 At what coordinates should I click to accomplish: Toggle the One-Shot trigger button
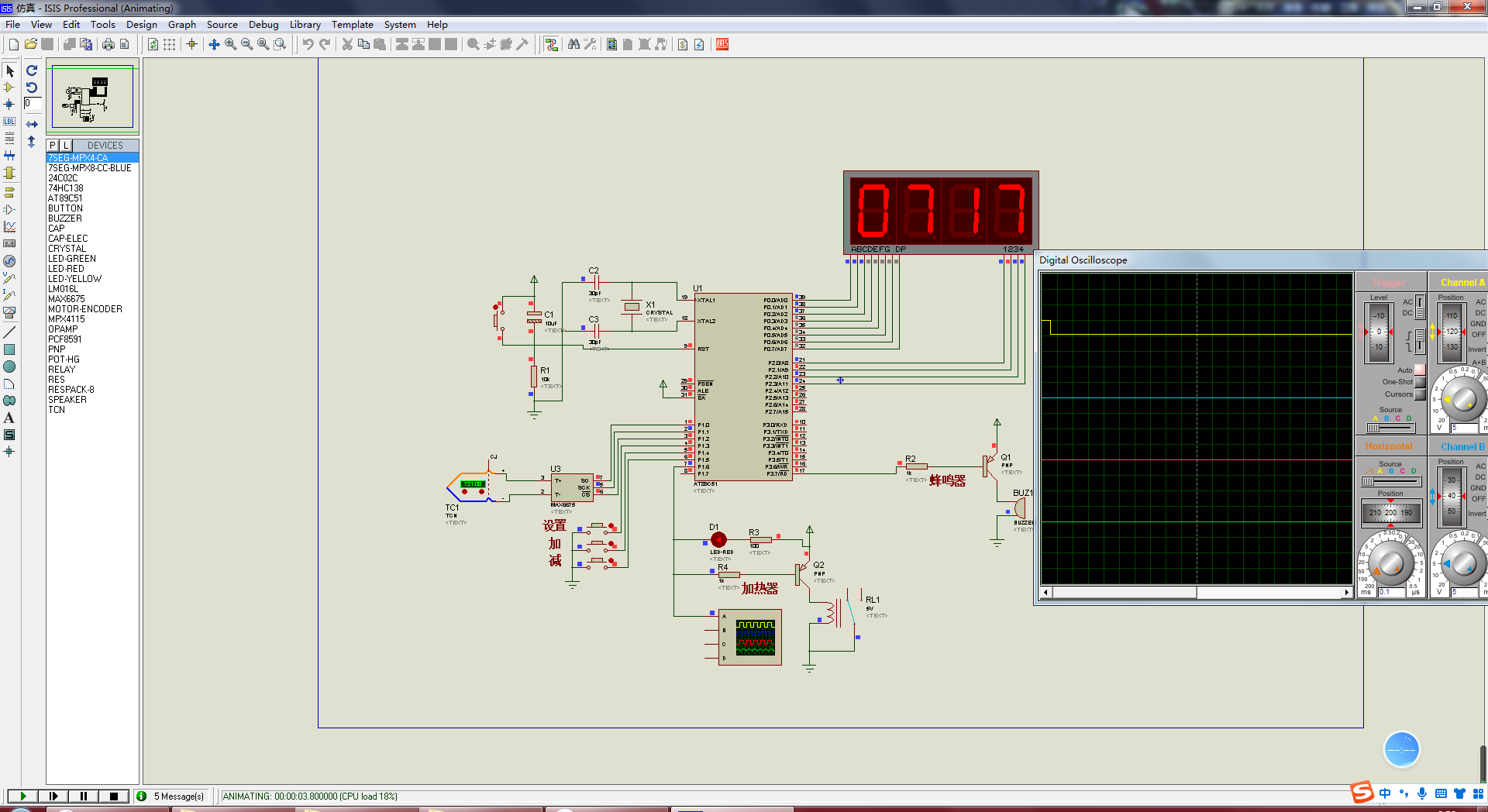1420,382
